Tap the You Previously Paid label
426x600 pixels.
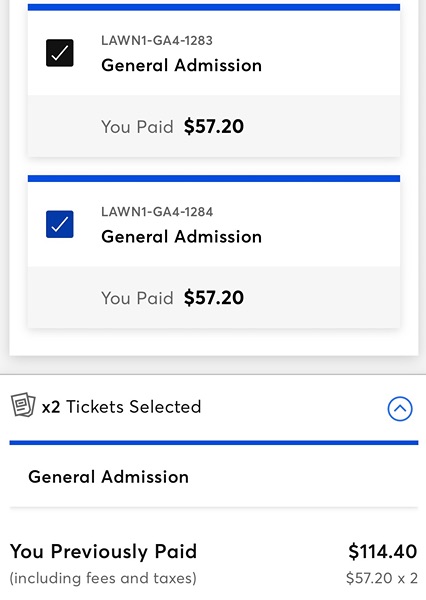coord(103,552)
